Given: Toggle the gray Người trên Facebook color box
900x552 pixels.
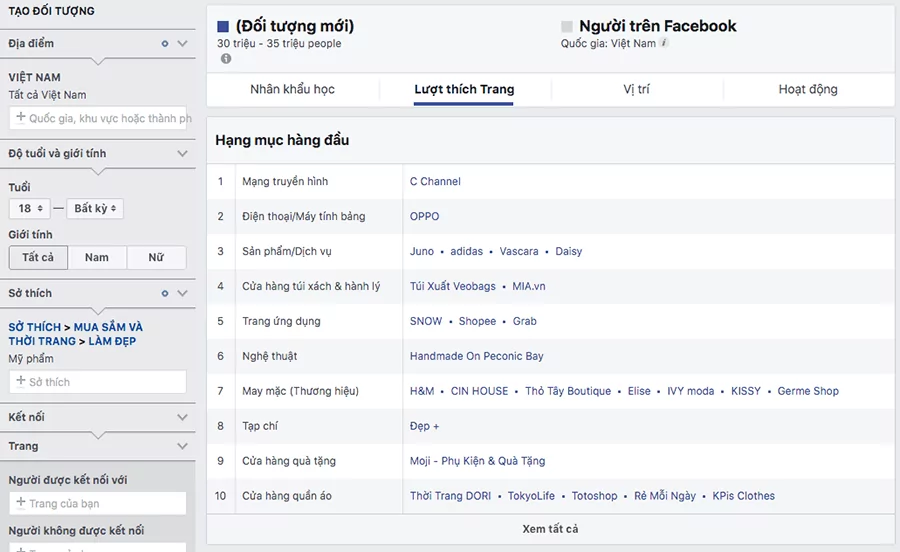Looking at the screenshot, I should pyautogui.click(x=567, y=26).
